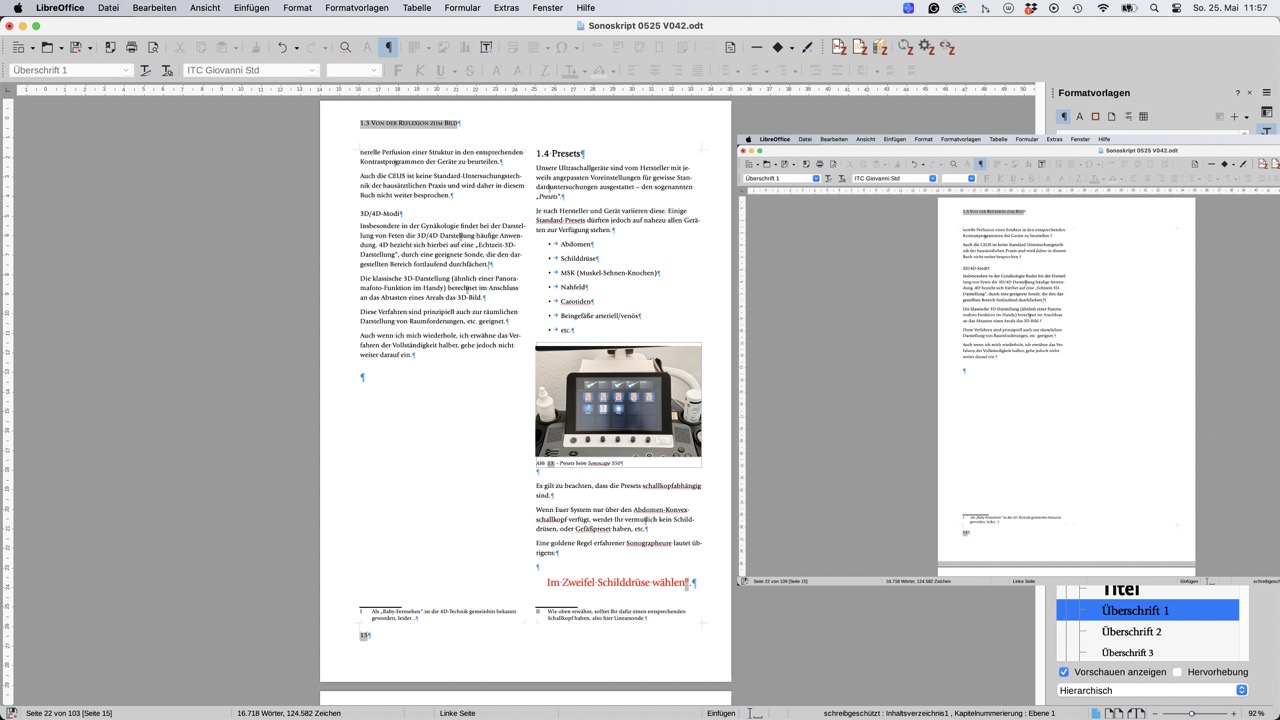Image resolution: width=1280 pixels, height=720 pixels.
Task: Click the Zotero add bibliography icon
Action: click(x=880, y=47)
